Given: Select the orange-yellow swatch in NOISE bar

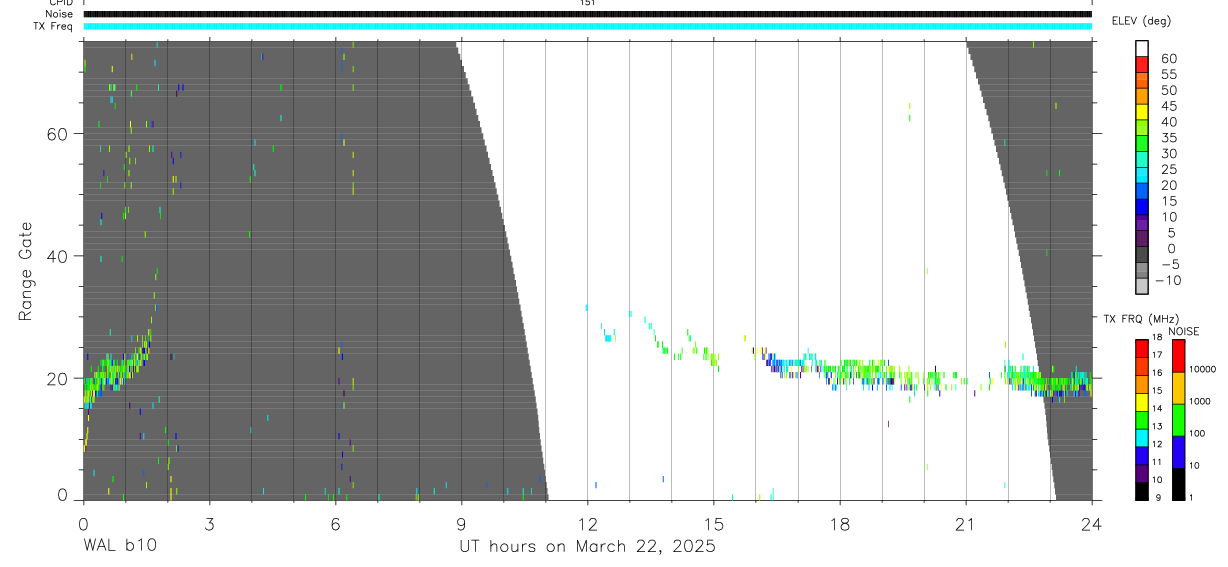Looking at the screenshot, I should pos(1178,388).
